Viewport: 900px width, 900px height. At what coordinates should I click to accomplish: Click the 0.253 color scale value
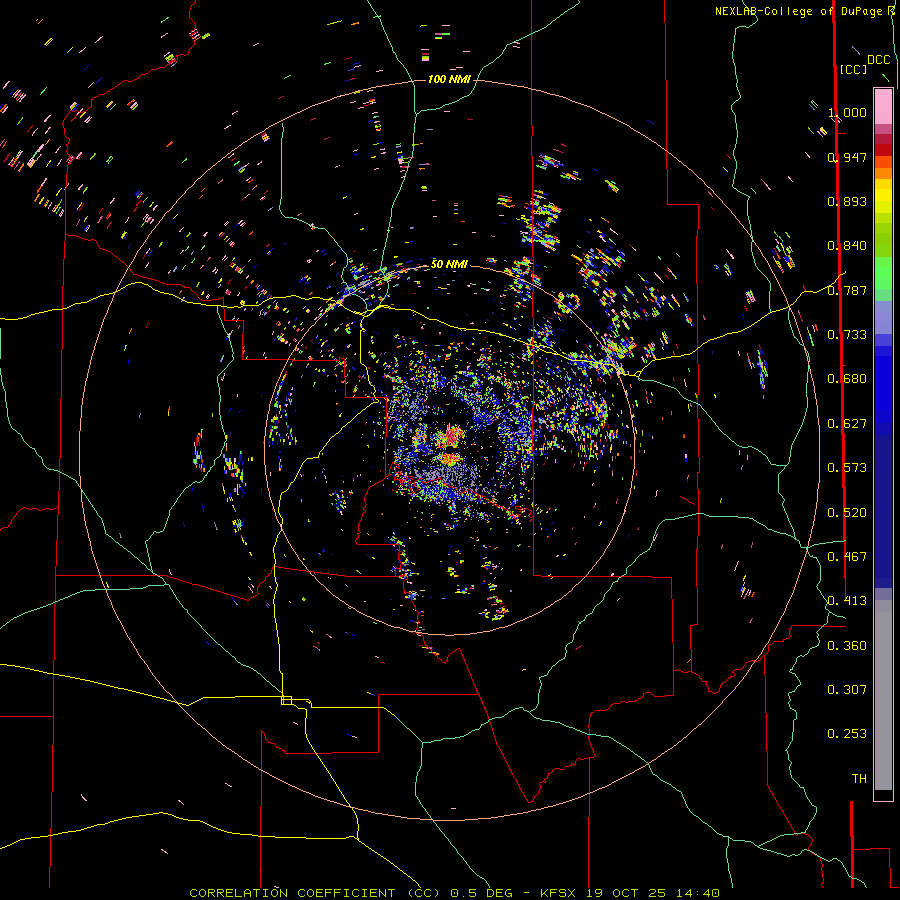point(847,734)
